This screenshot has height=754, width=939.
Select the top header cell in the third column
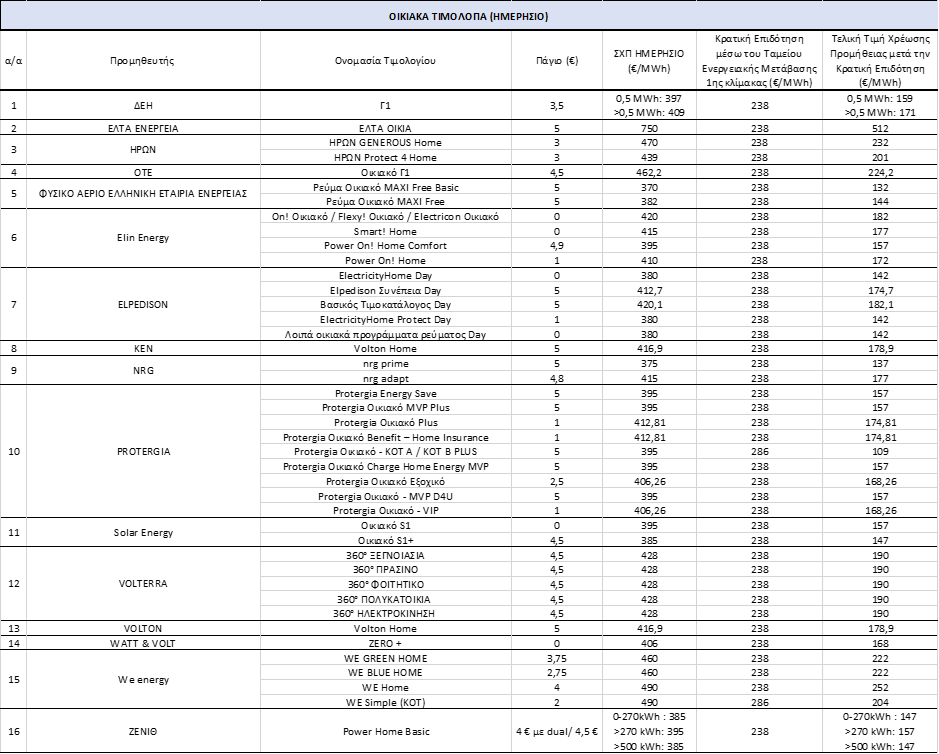(386, 60)
